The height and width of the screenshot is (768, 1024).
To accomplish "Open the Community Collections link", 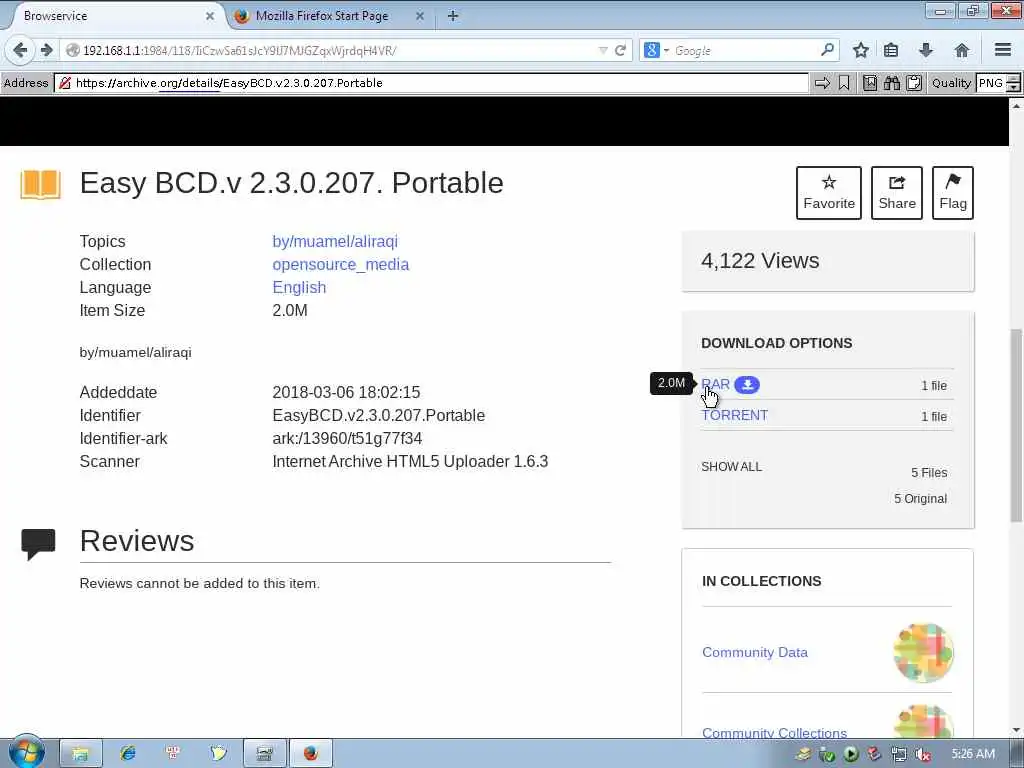I will [x=775, y=733].
